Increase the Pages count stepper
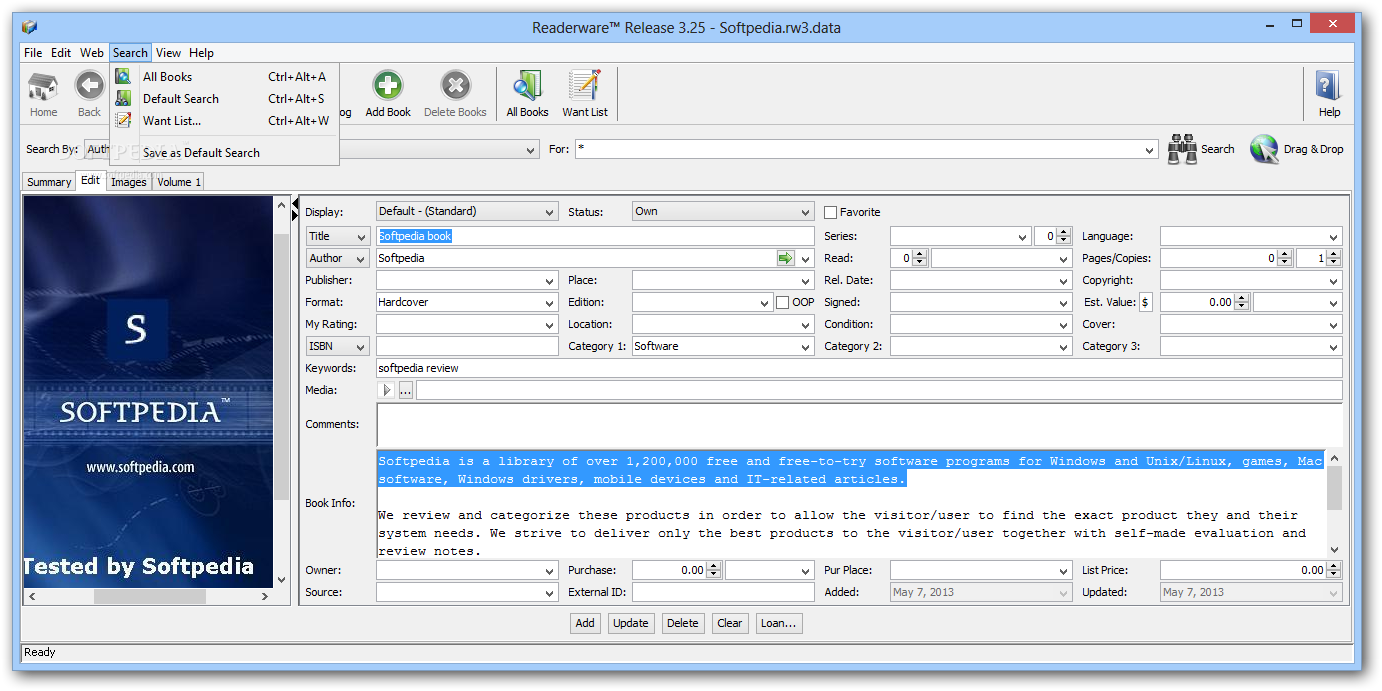 click(1284, 254)
